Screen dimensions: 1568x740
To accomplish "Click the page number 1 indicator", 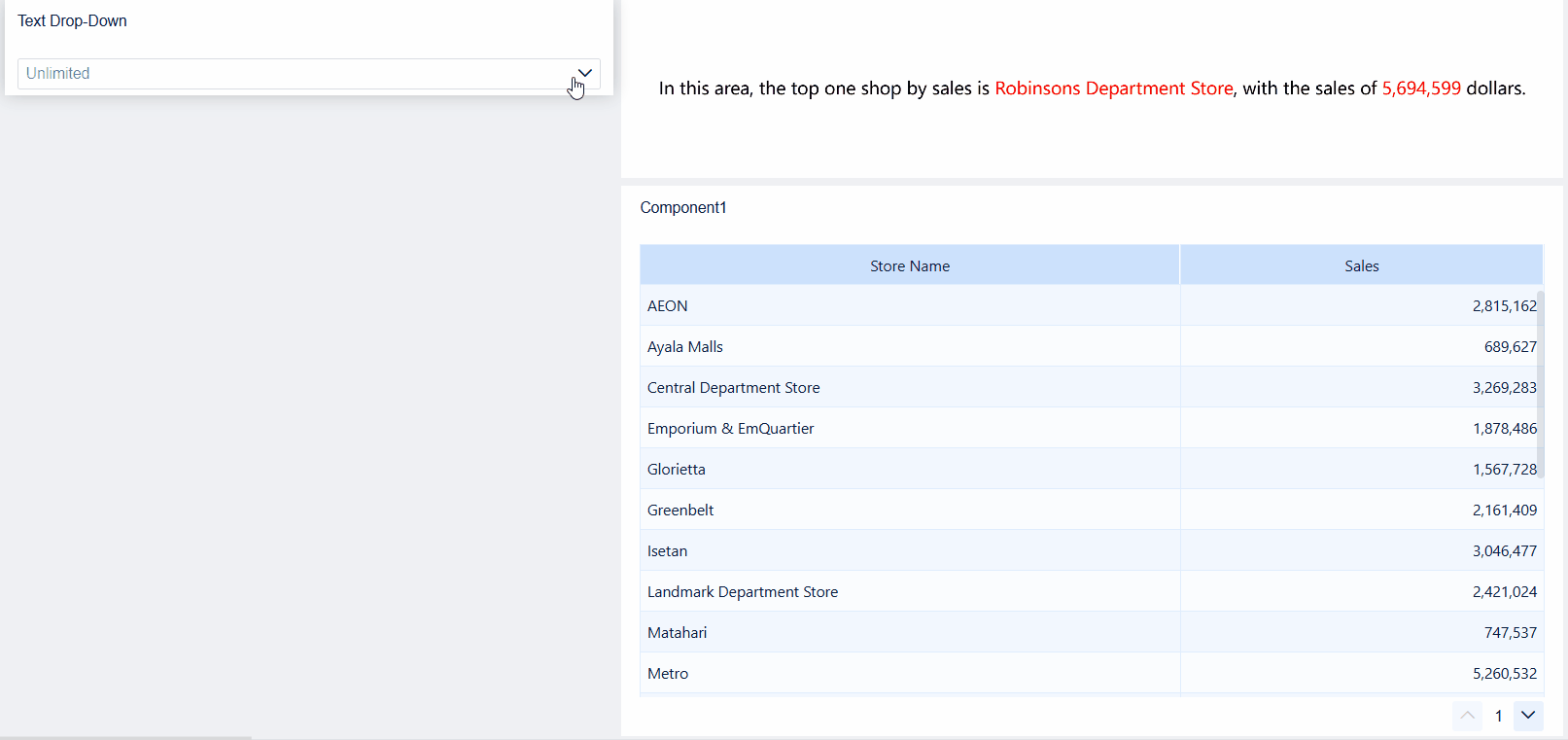I will pos(1499,716).
